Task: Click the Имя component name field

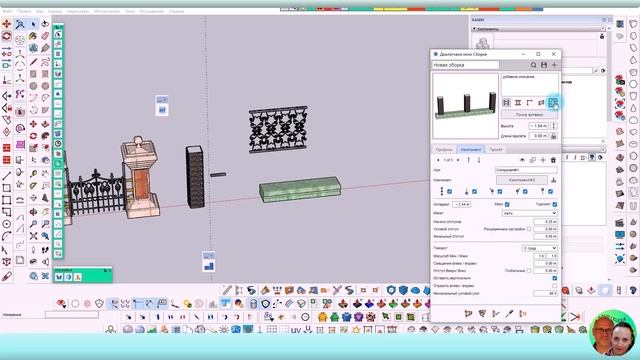Action: (x=526, y=170)
